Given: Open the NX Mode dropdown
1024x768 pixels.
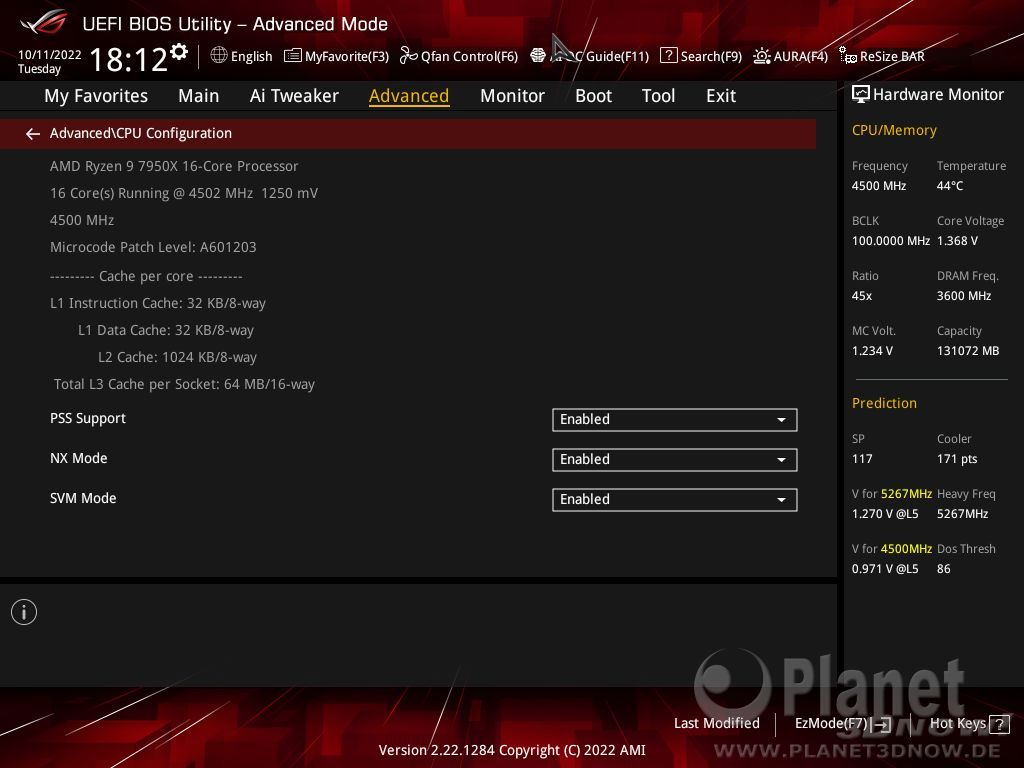Looking at the screenshot, I should 674,459.
